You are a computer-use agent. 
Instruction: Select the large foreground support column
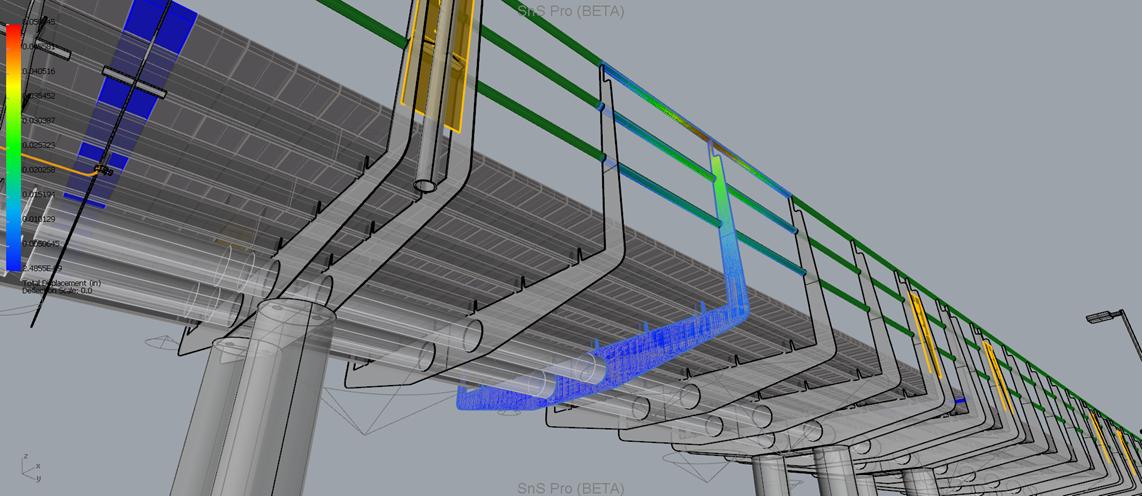265,400
